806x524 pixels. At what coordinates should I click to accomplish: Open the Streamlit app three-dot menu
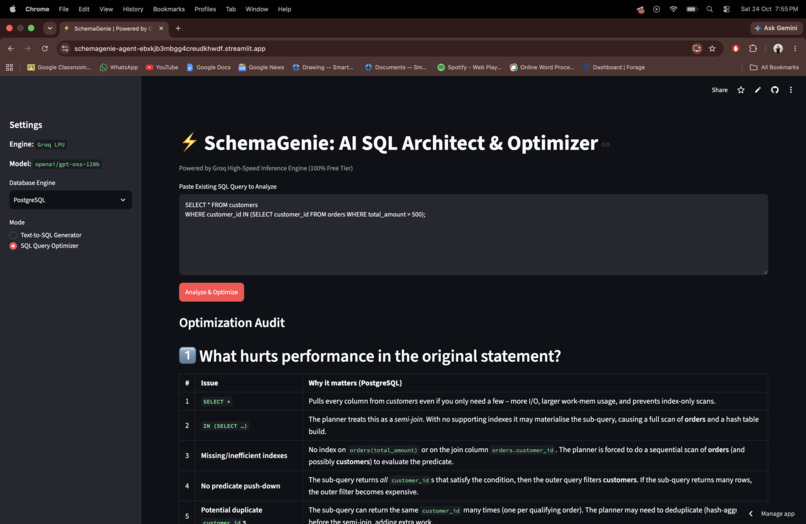[791, 90]
